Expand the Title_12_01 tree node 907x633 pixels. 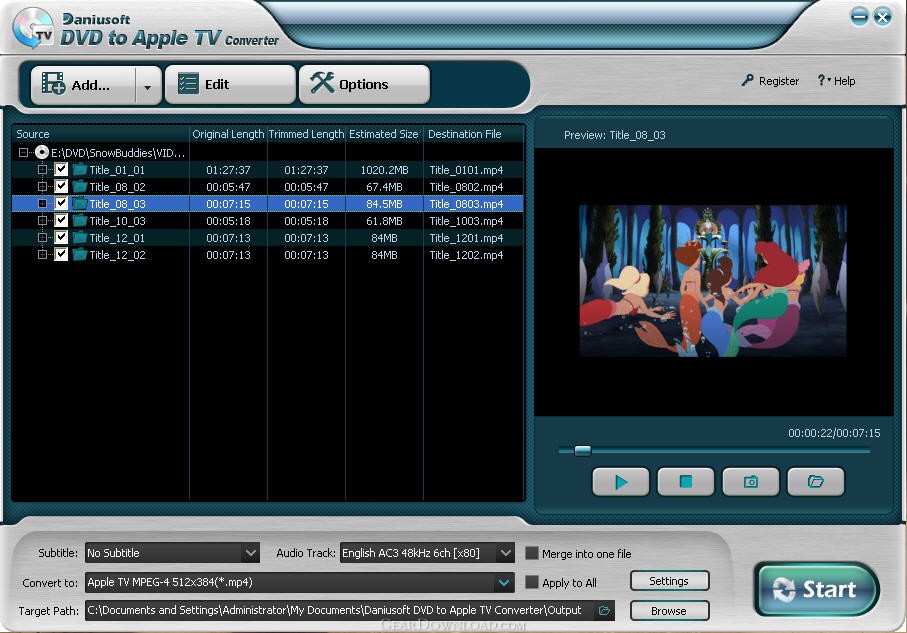42,237
